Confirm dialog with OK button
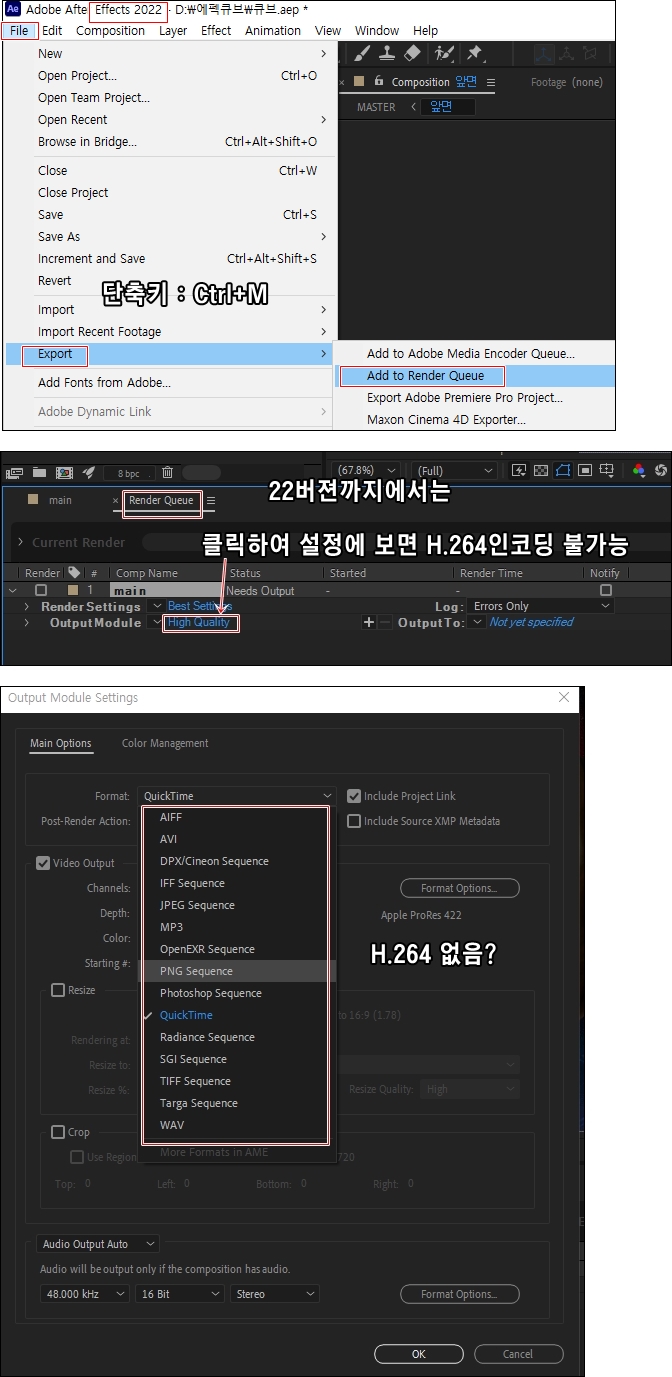 click(x=419, y=1354)
